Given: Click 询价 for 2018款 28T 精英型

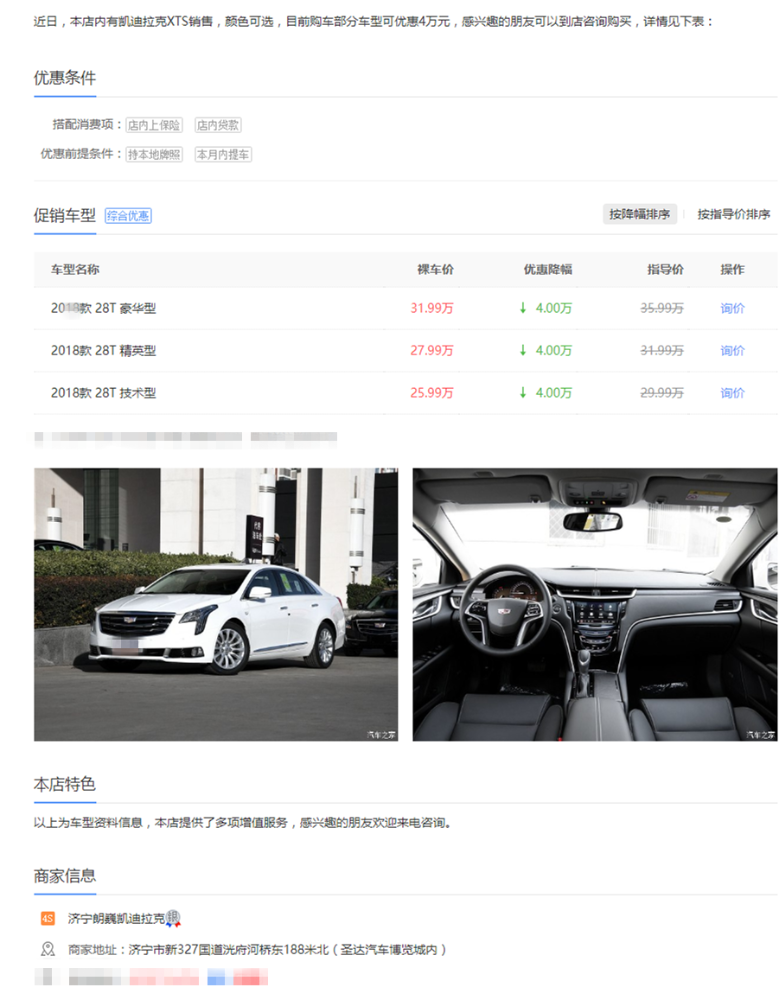Looking at the screenshot, I should click(732, 350).
